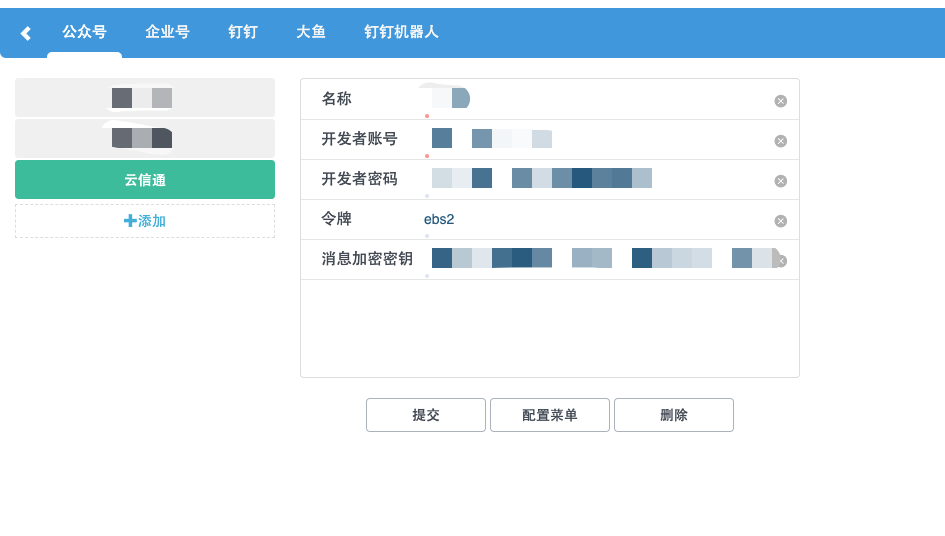Open the 企业号 tab

pos(167,32)
